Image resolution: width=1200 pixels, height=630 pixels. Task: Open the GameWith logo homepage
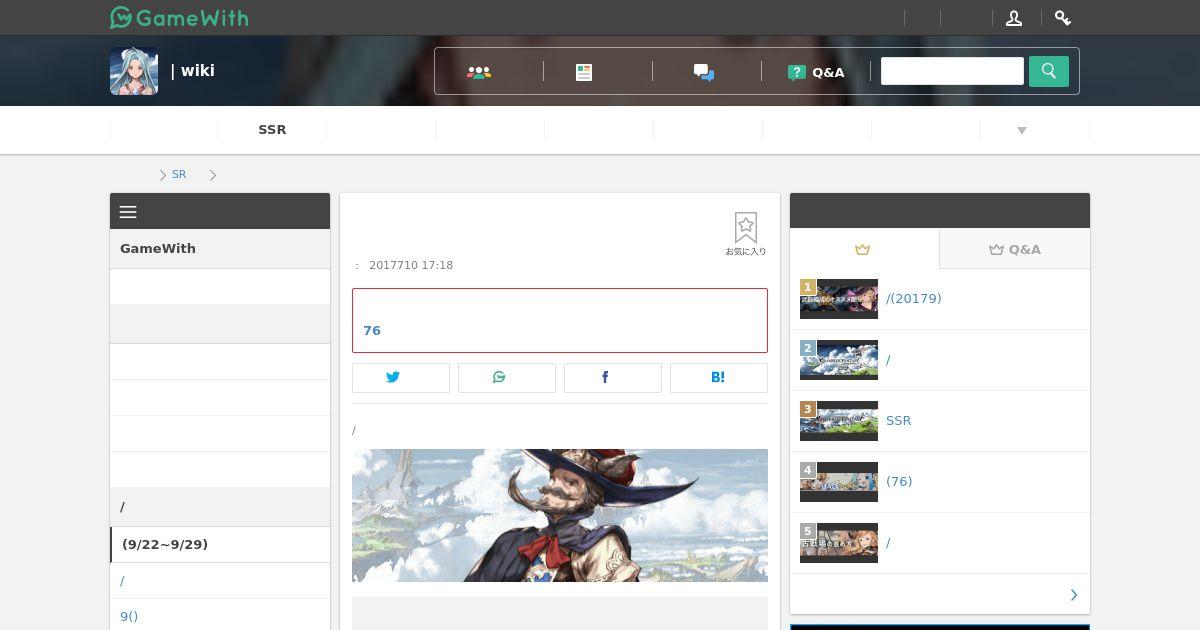(x=179, y=18)
